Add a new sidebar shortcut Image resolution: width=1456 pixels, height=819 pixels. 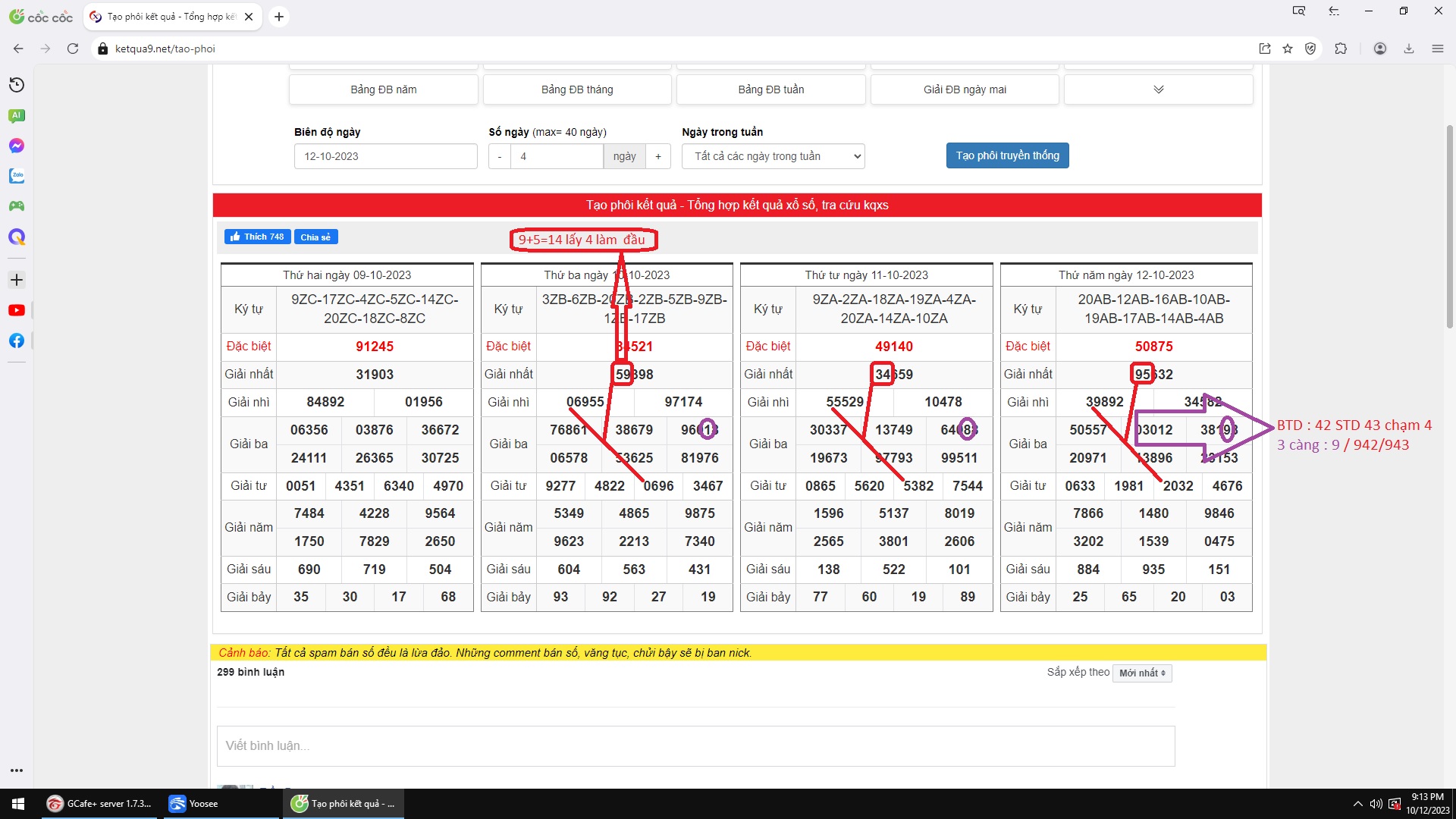pyautogui.click(x=17, y=280)
